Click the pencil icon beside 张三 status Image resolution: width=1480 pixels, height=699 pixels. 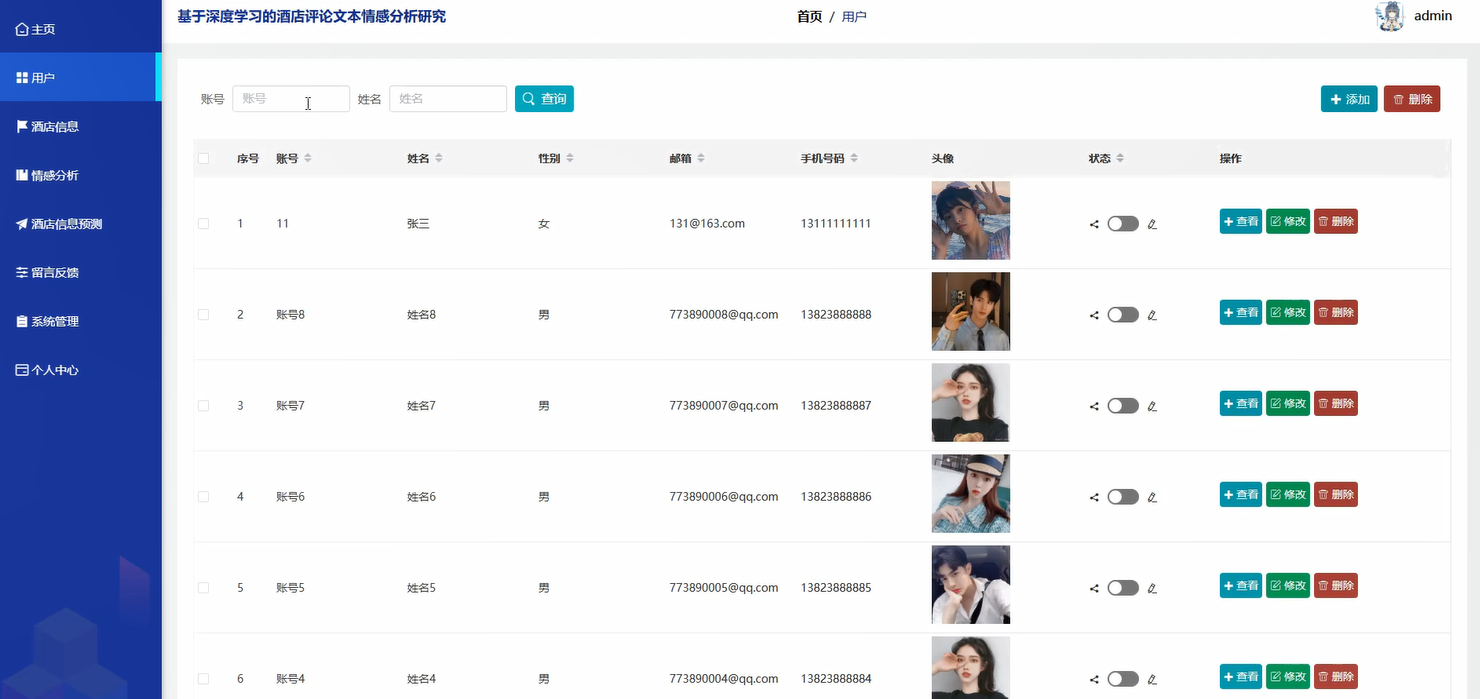point(1152,224)
